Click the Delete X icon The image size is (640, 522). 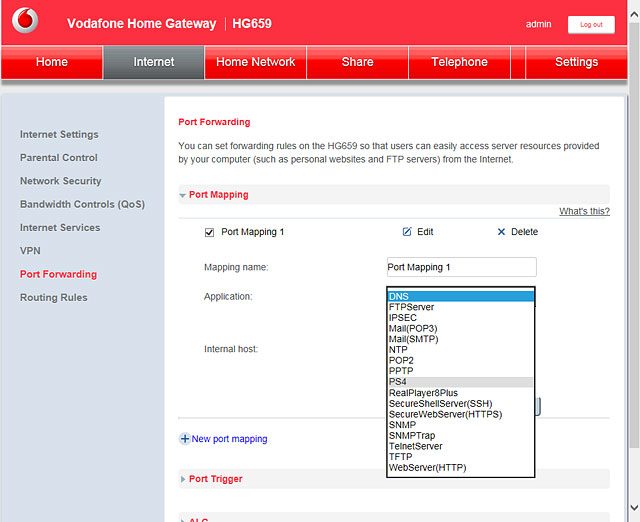click(x=501, y=232)
